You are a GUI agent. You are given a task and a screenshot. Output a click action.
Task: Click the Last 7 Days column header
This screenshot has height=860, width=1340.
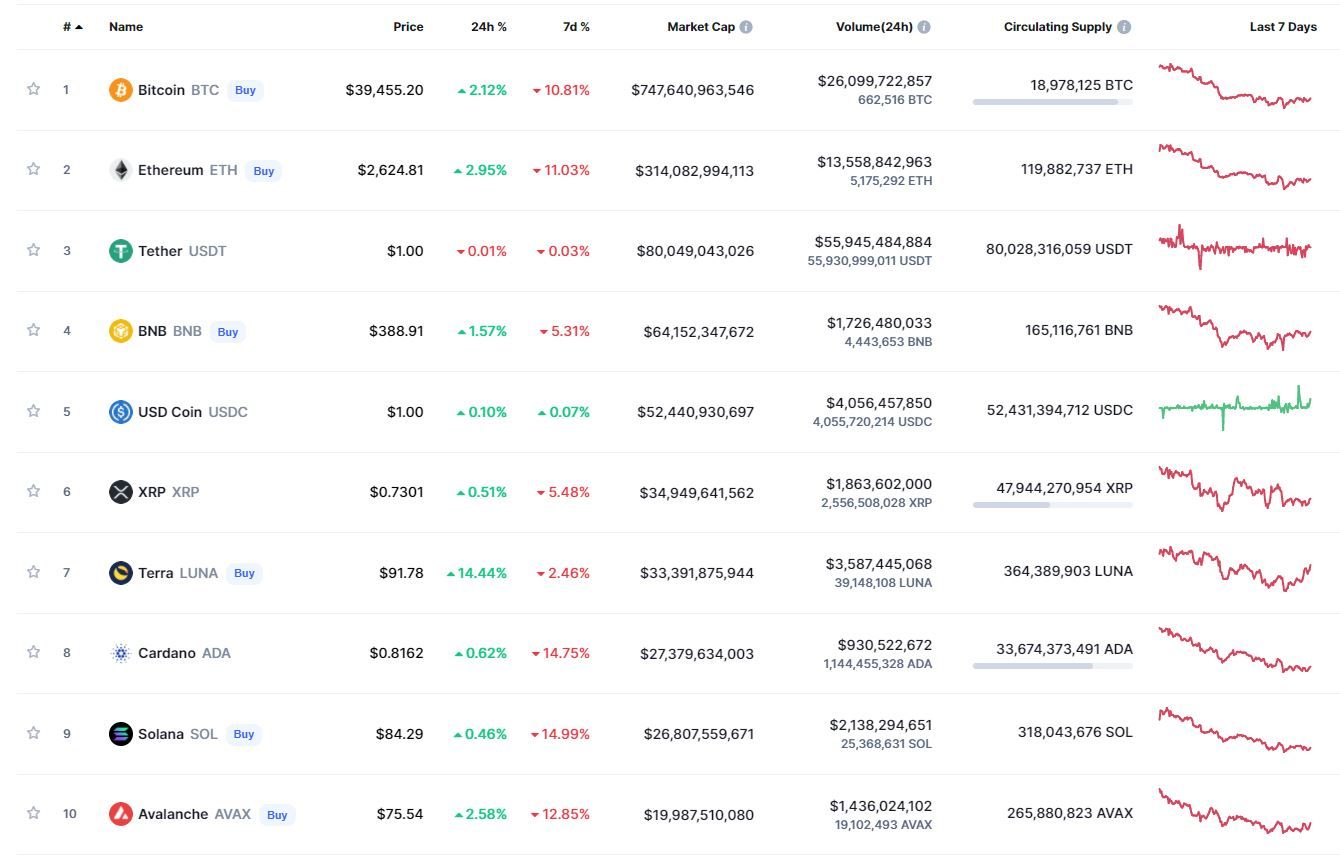tap(1283, 27)
